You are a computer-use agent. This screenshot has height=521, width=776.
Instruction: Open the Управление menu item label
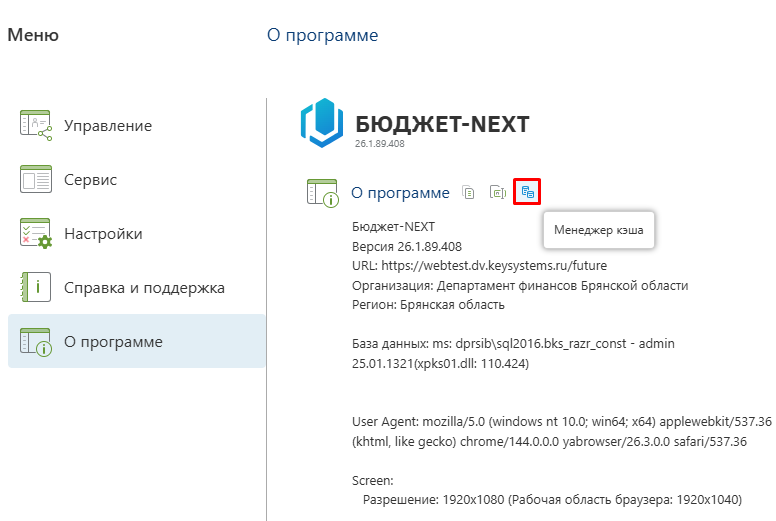(x=108, y=126)
